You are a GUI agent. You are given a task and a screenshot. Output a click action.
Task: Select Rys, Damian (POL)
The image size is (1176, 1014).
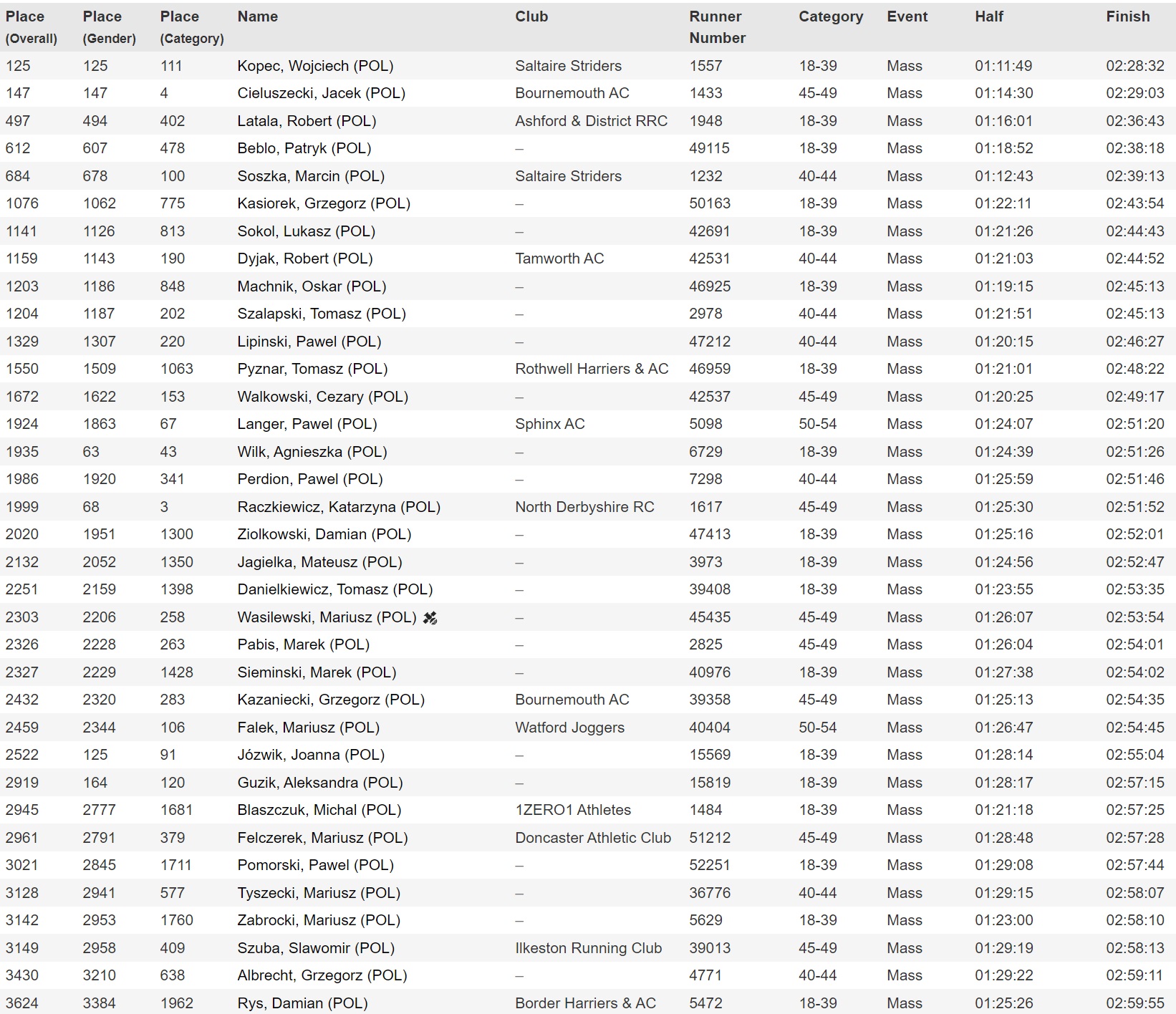[302, 1003]
